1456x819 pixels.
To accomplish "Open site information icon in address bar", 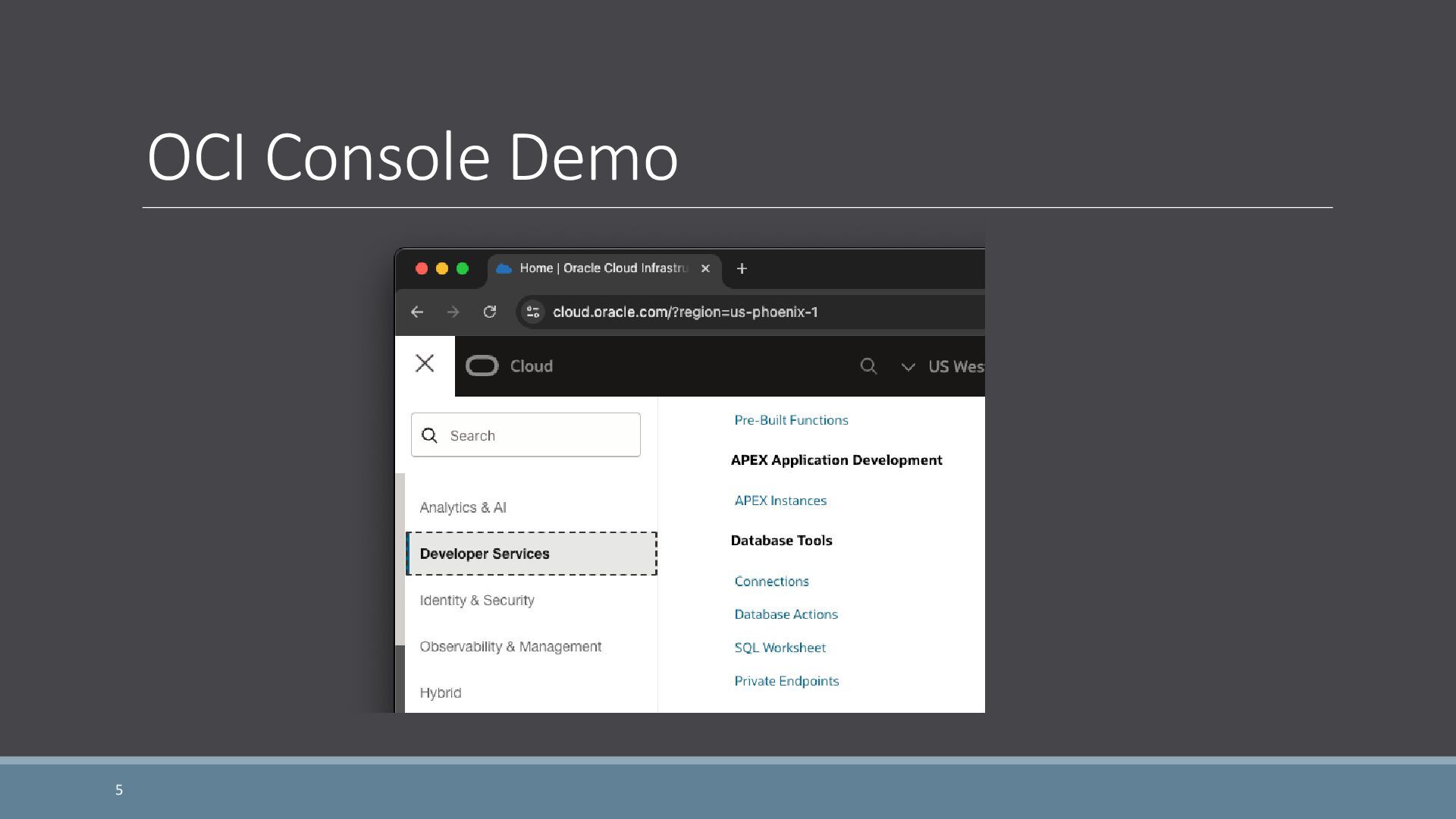I will [532, 312].
